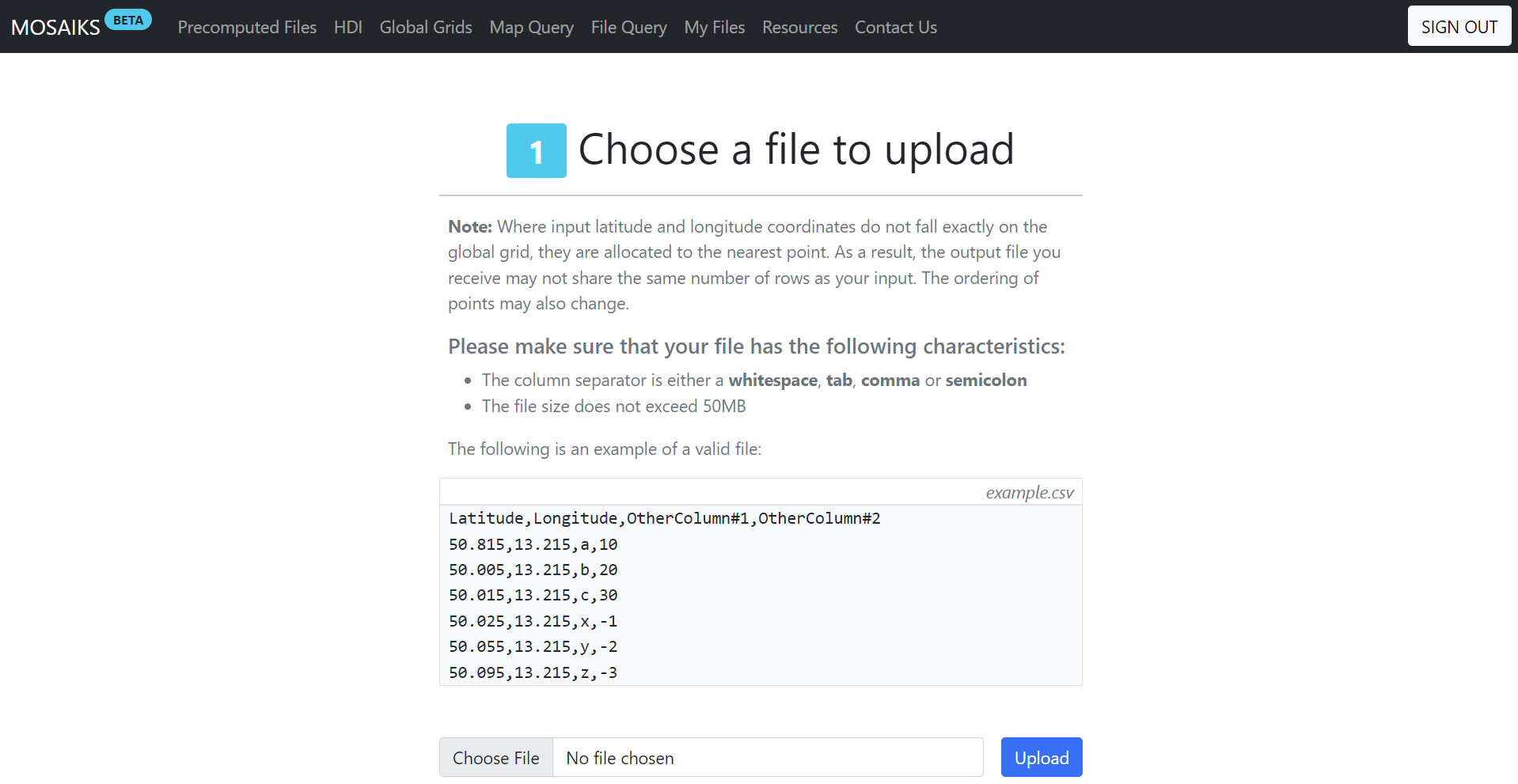The width and height of the screenshot is (1518, 784).
Task: View My Files from the navbar
Action: [715, 27]
